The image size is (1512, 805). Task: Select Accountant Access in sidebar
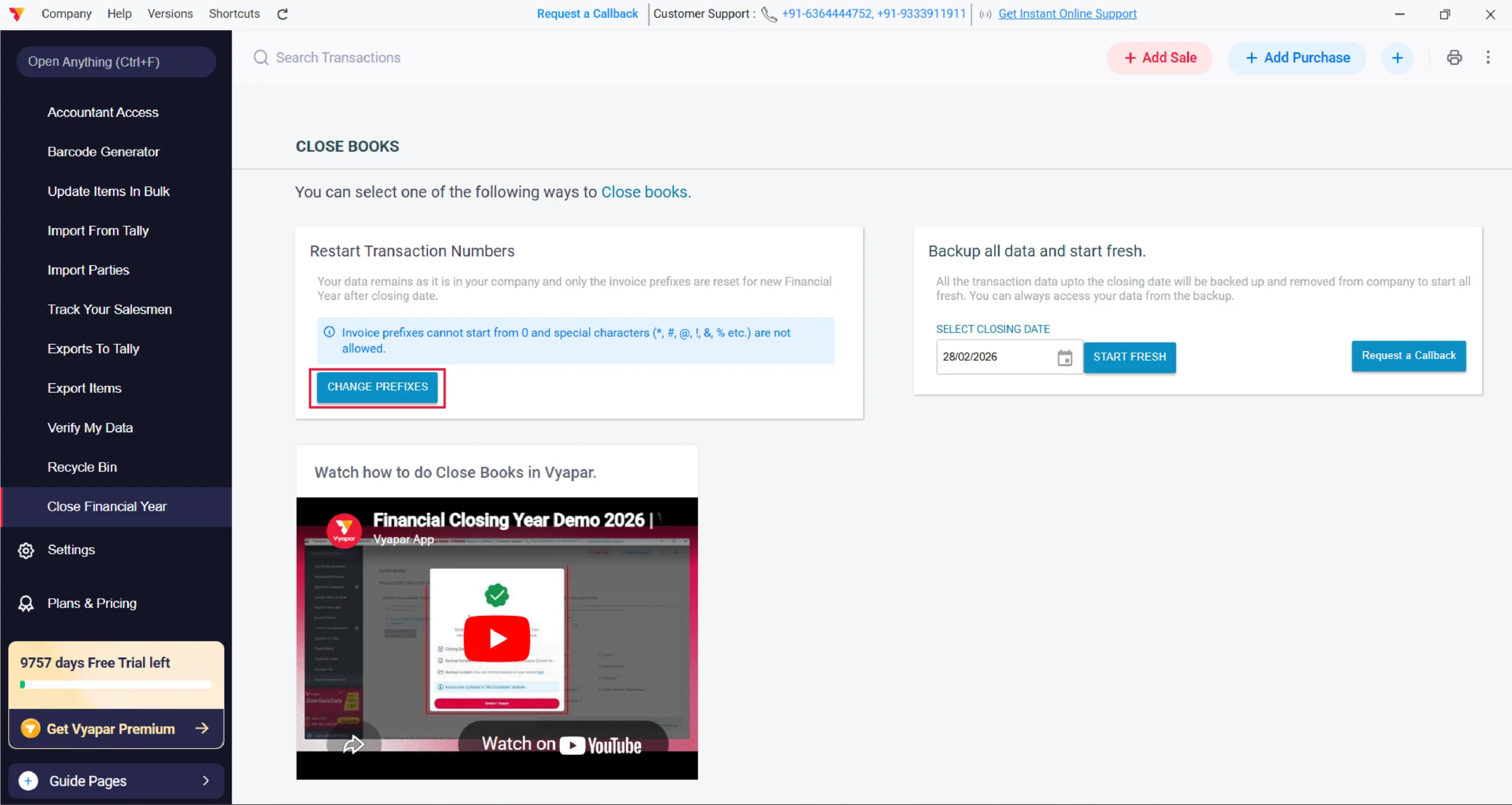pyautogui.click(x=116, y=112)
